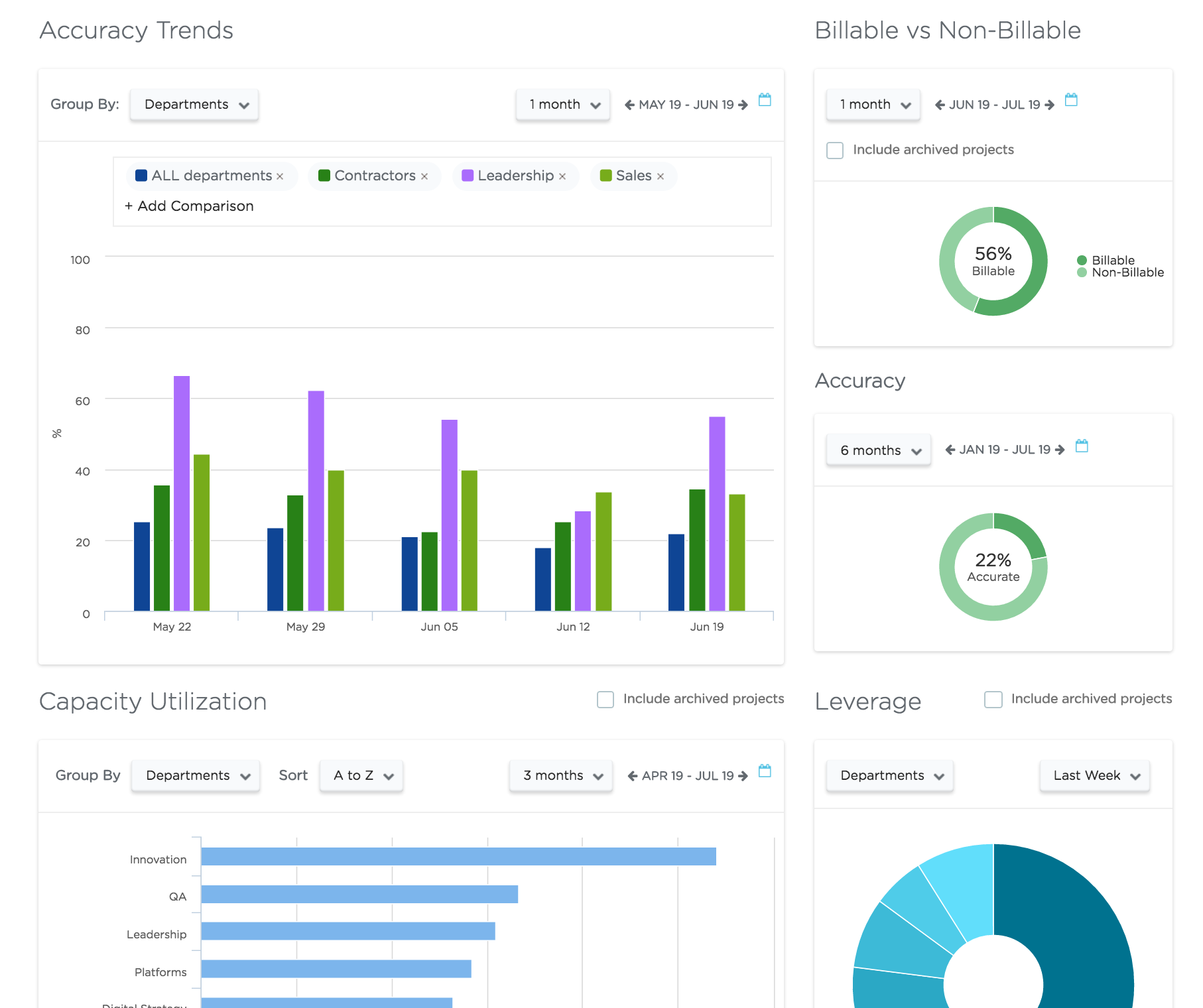Click ALL departments blue color swatch

[x=141, y=176]
